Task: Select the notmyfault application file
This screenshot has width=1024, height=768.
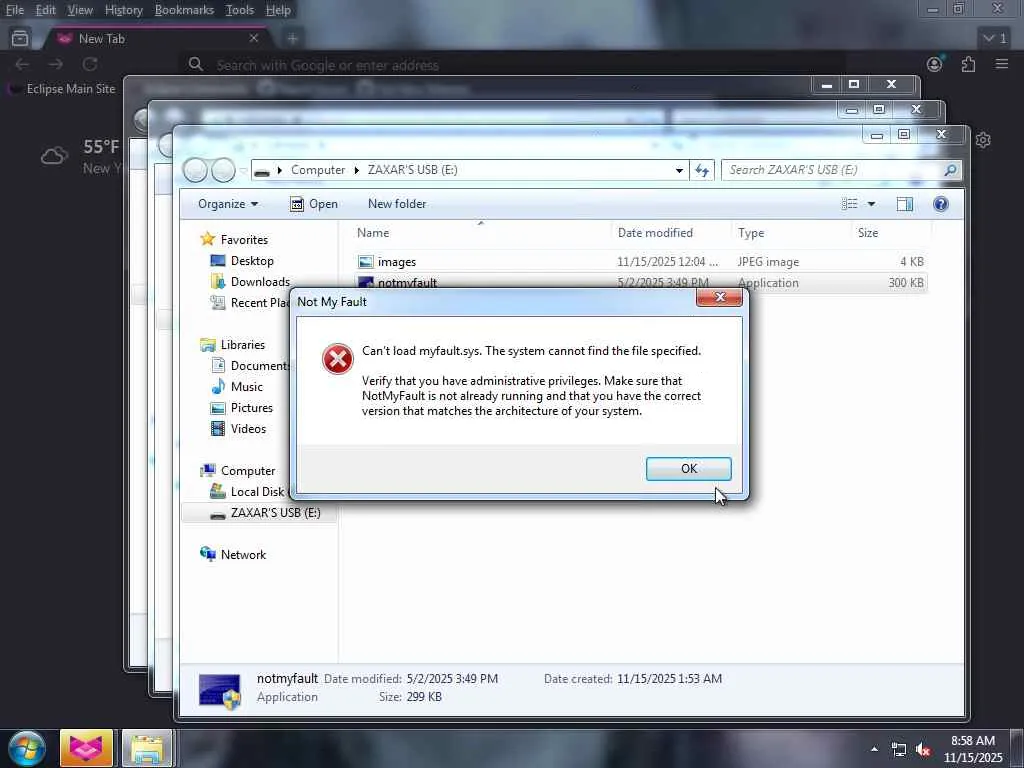Action: click(x=641, y=283)
